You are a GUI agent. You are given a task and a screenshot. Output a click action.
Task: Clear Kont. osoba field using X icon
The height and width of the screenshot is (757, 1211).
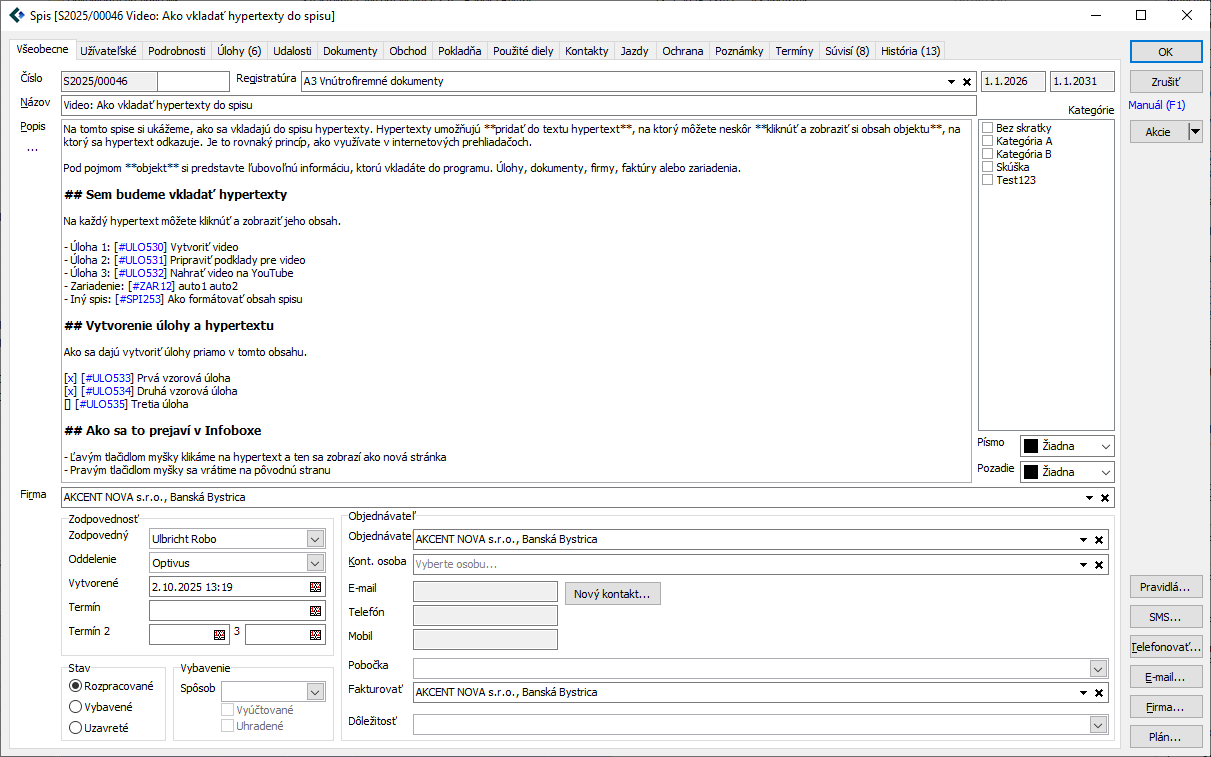tap(1099, 565)
